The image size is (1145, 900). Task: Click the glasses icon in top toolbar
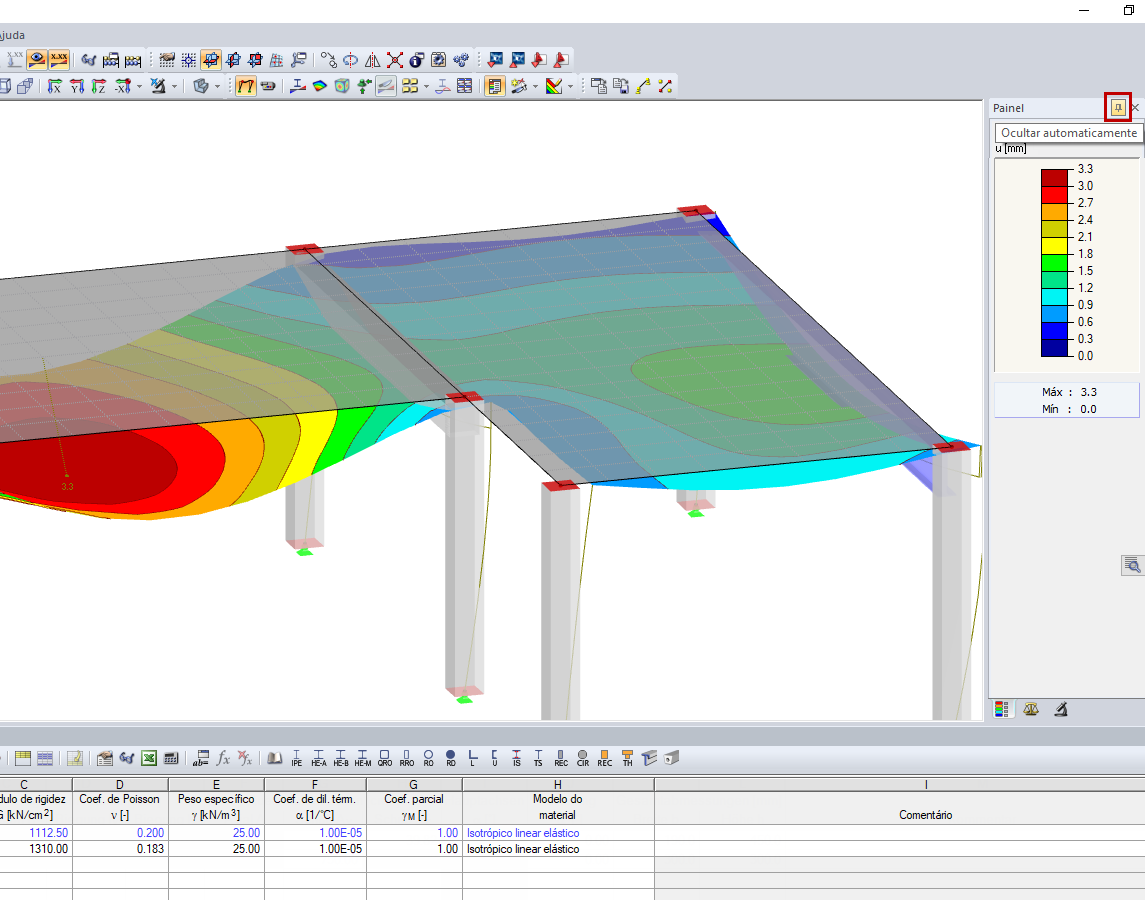[x=88, y=60]
